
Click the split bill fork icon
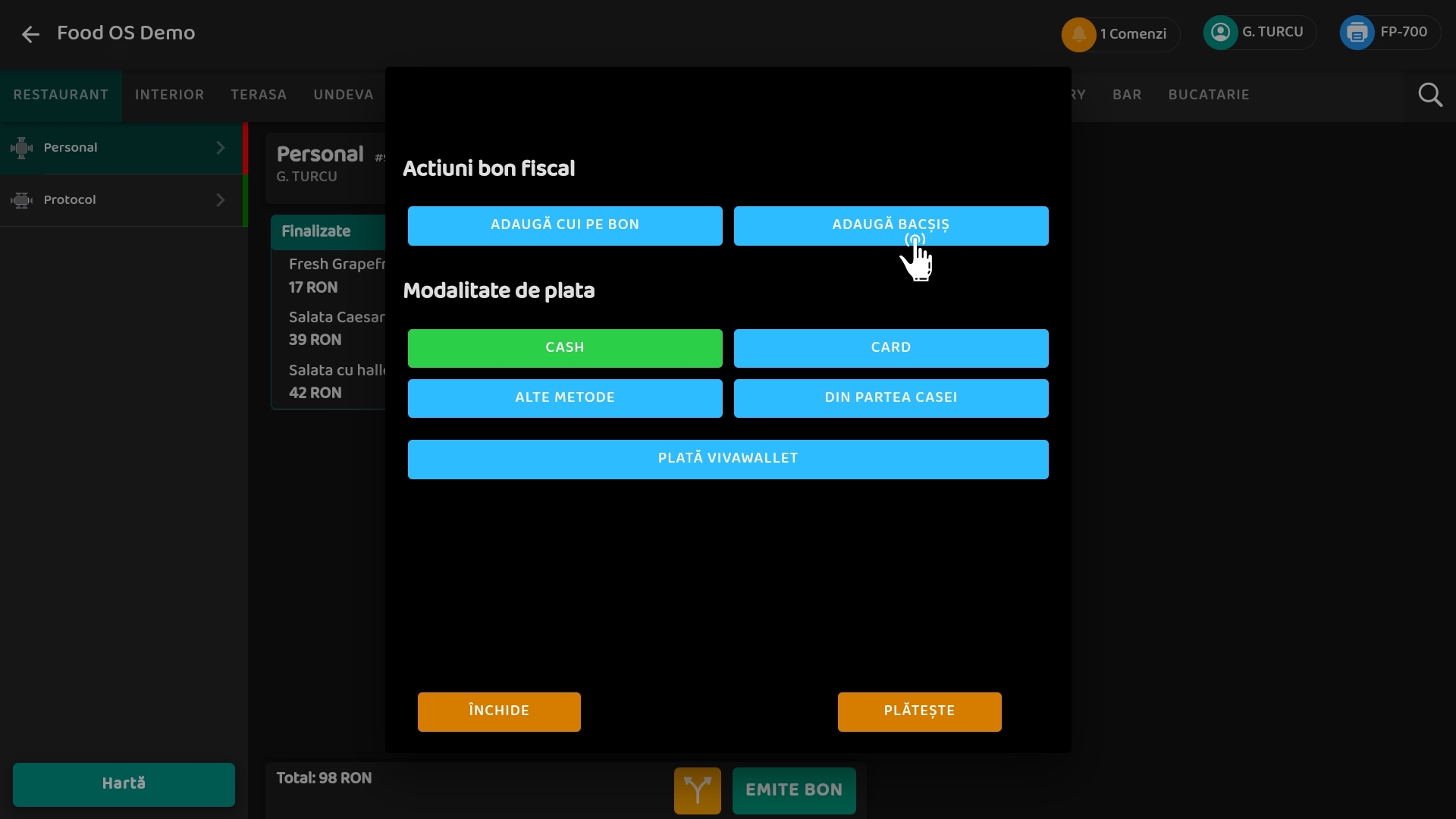point(697,790)
